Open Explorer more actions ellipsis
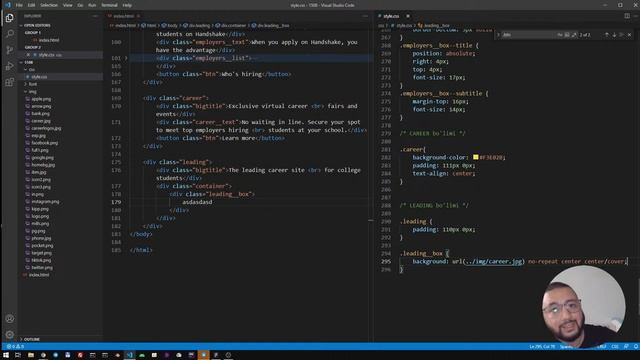Image resolution: width=640 pixels, height=360 pixels. tap(96, 16)
